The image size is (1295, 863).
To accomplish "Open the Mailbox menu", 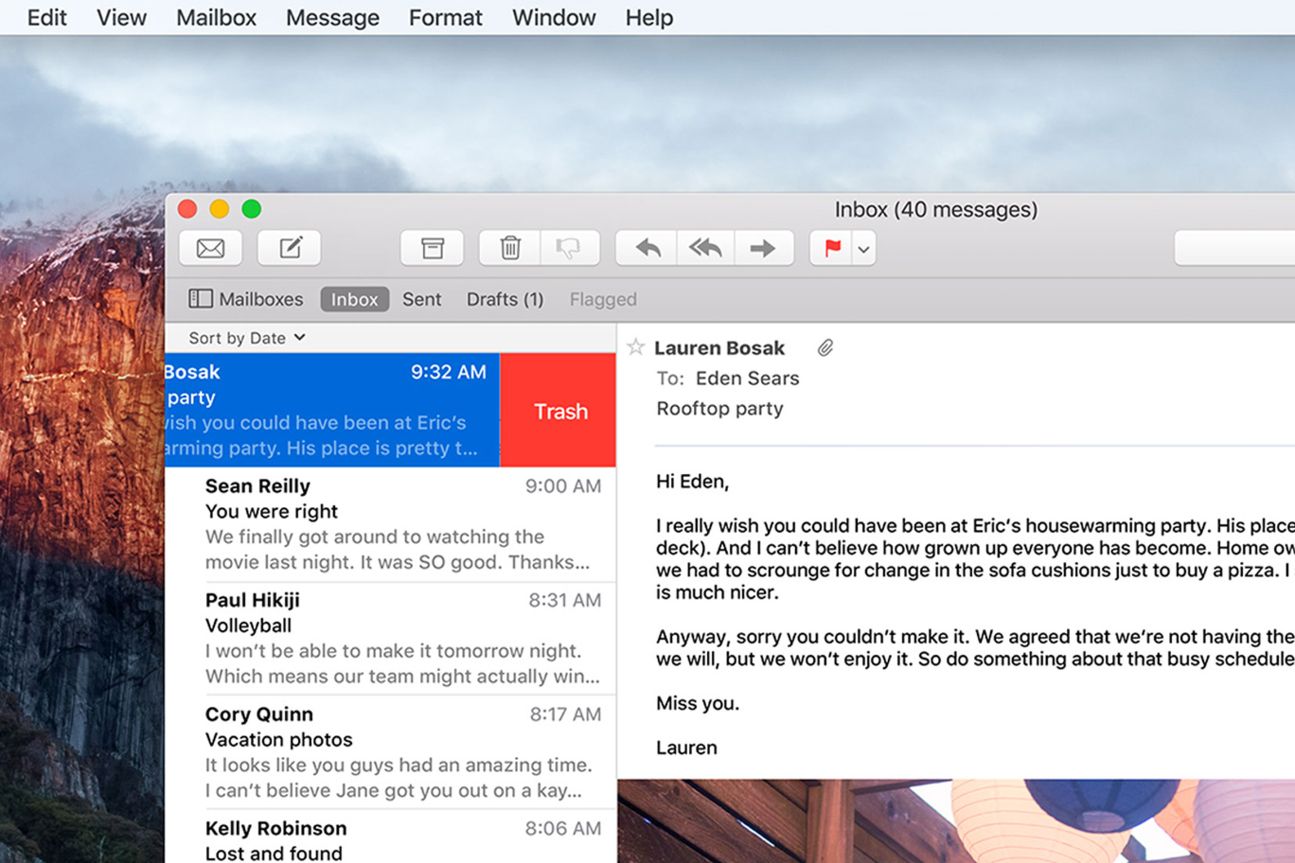I will coord(216,17).
